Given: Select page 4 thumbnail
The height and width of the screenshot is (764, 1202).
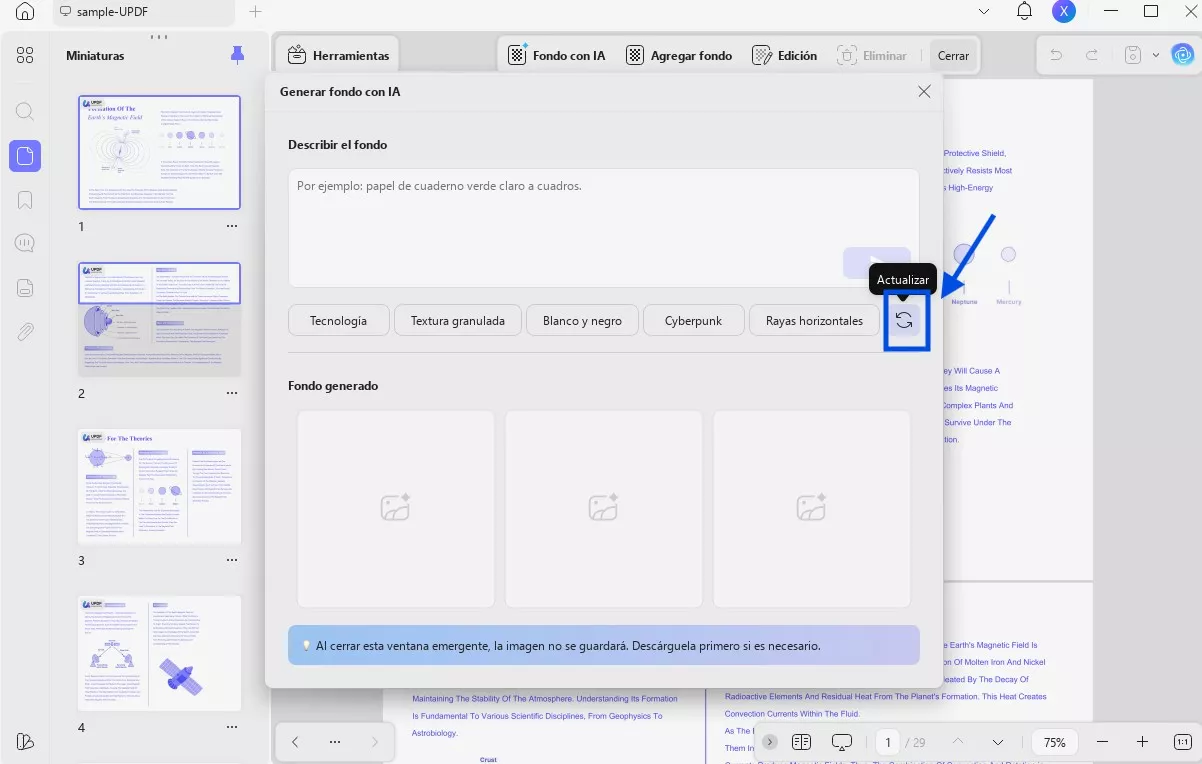Looking at the screenshot, I should point(160,653).
